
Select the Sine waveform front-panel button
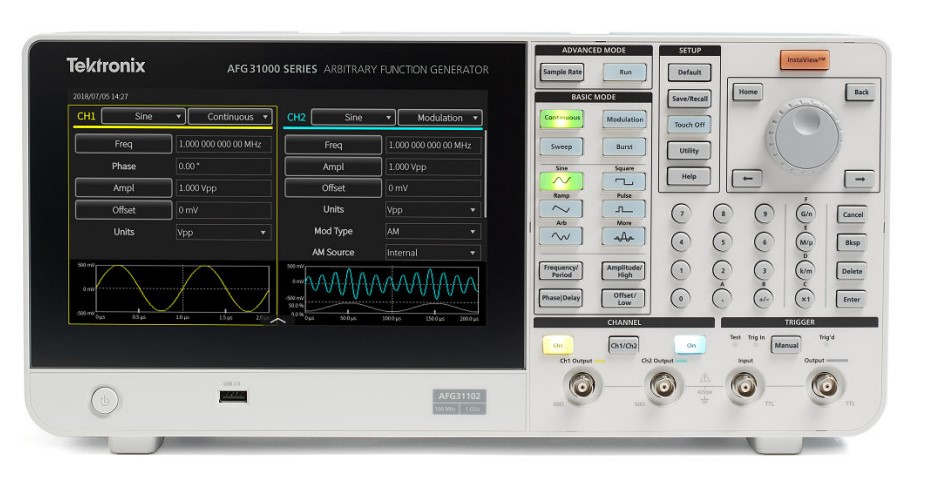click(x=560, y=181)
